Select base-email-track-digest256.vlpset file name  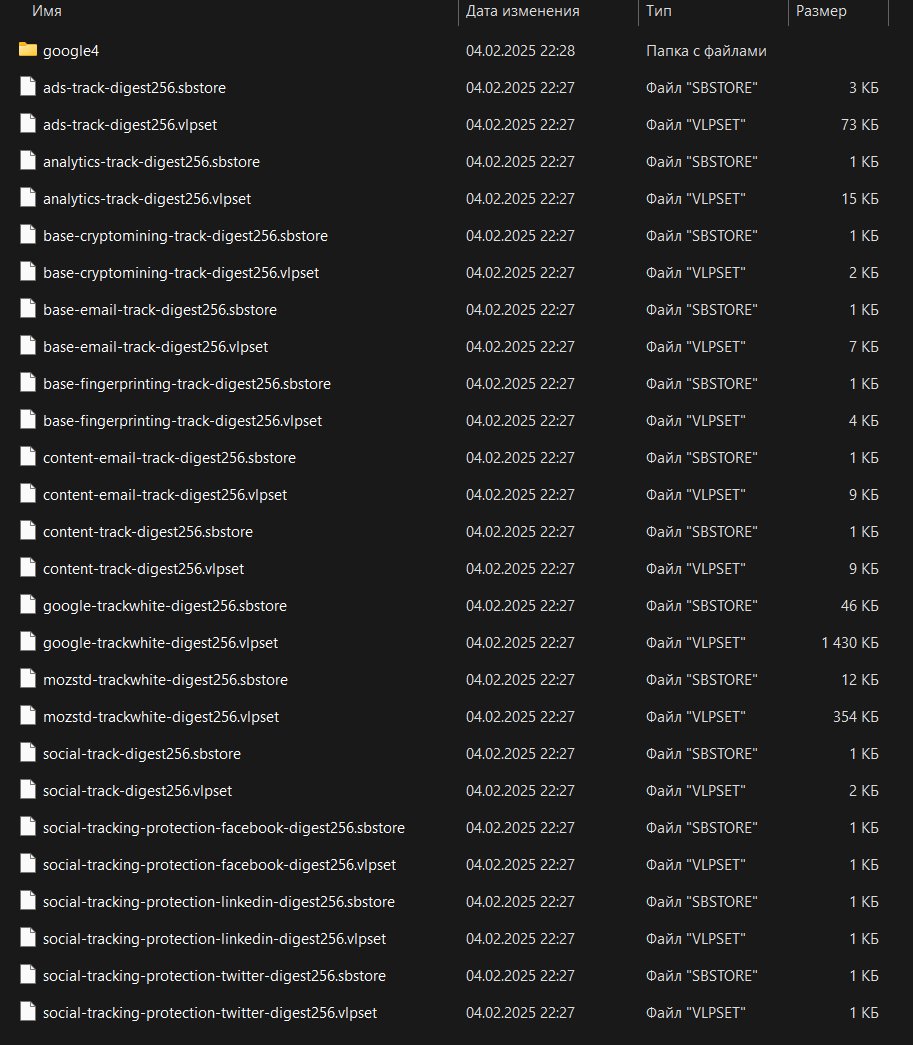[x=155, y=347]
